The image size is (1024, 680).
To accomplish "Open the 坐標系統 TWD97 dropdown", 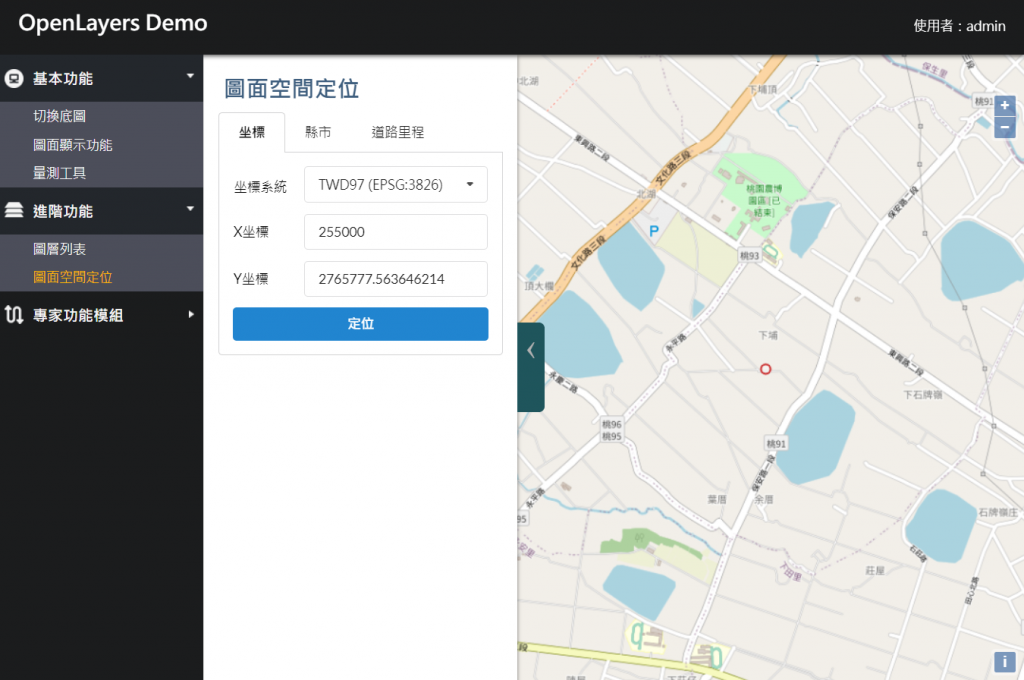I will pos(396,184).
